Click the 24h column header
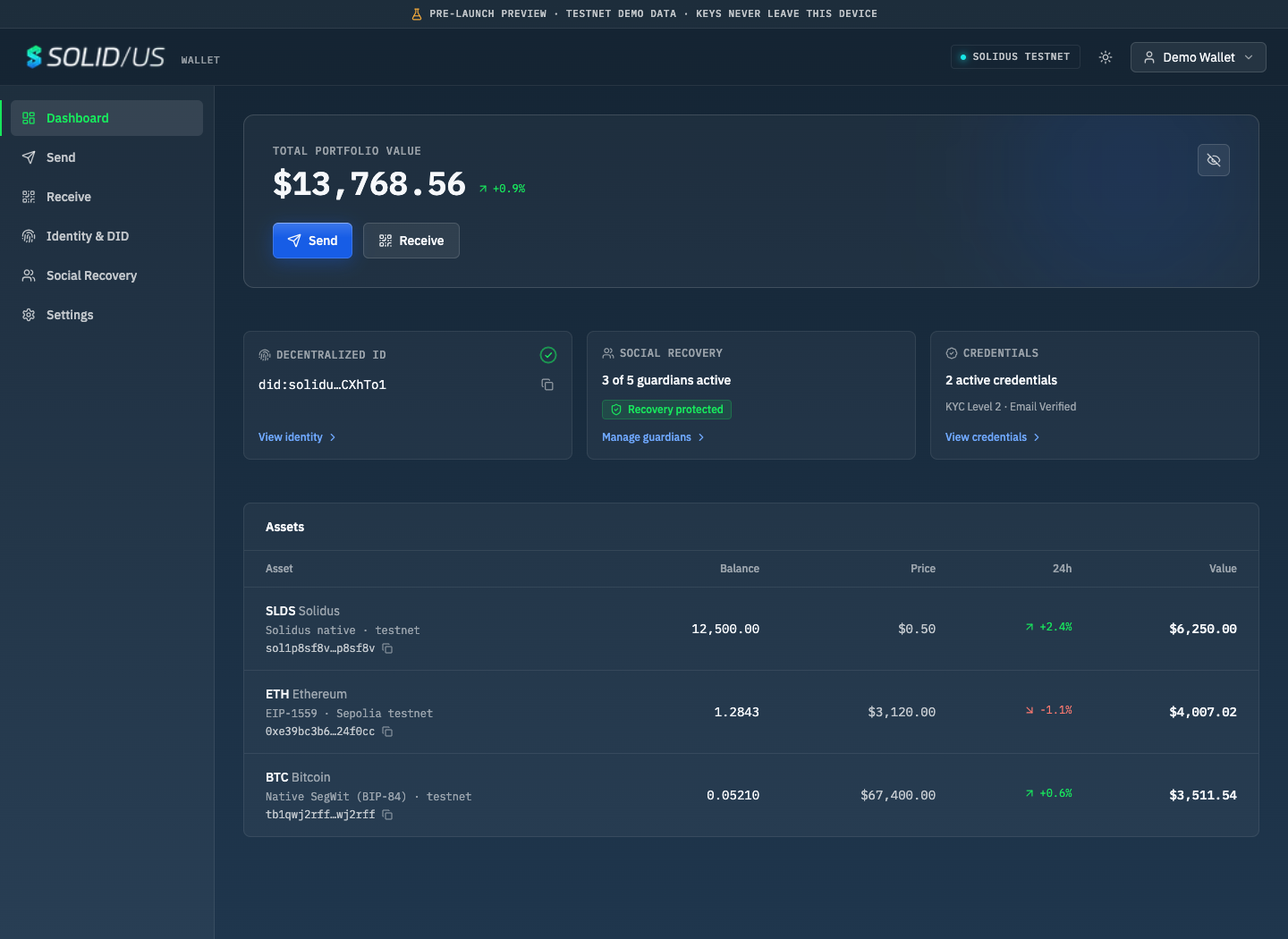This screenshot has width=1288, height=939. (x=1062, y=569)
